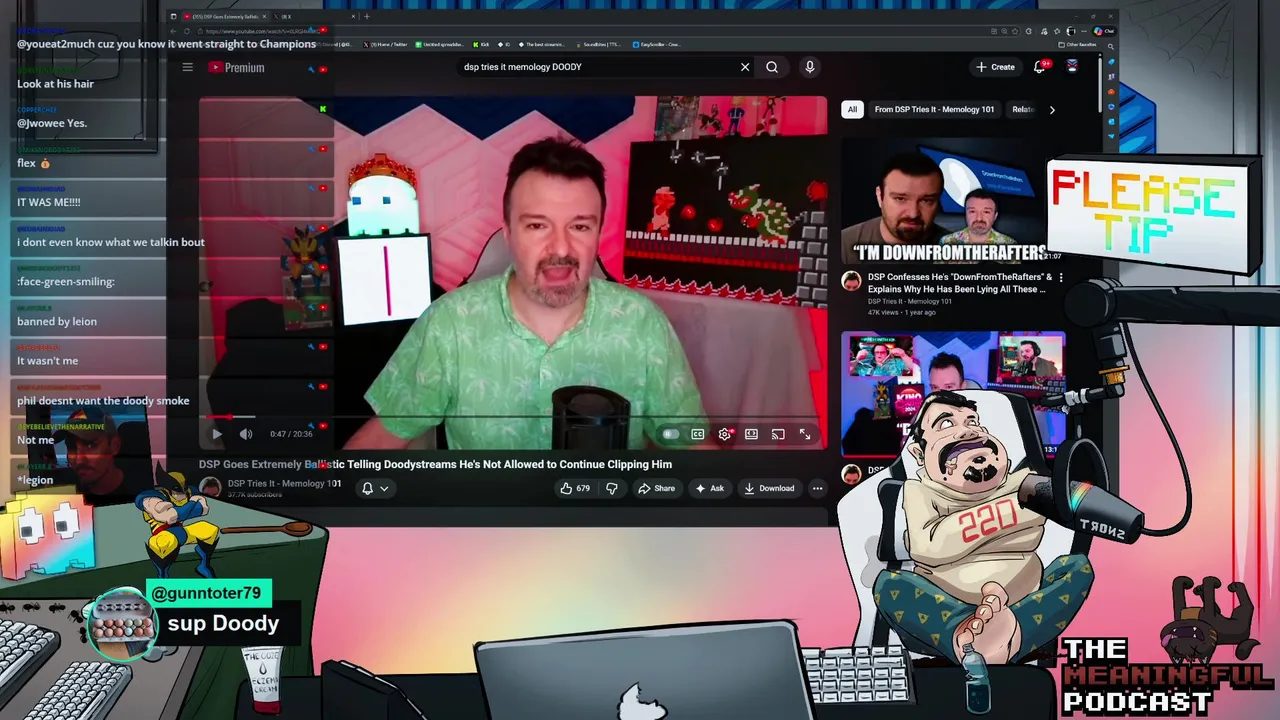Switch to theater mode
This screenshot has width=1280, height=720.
pos(751,434)
